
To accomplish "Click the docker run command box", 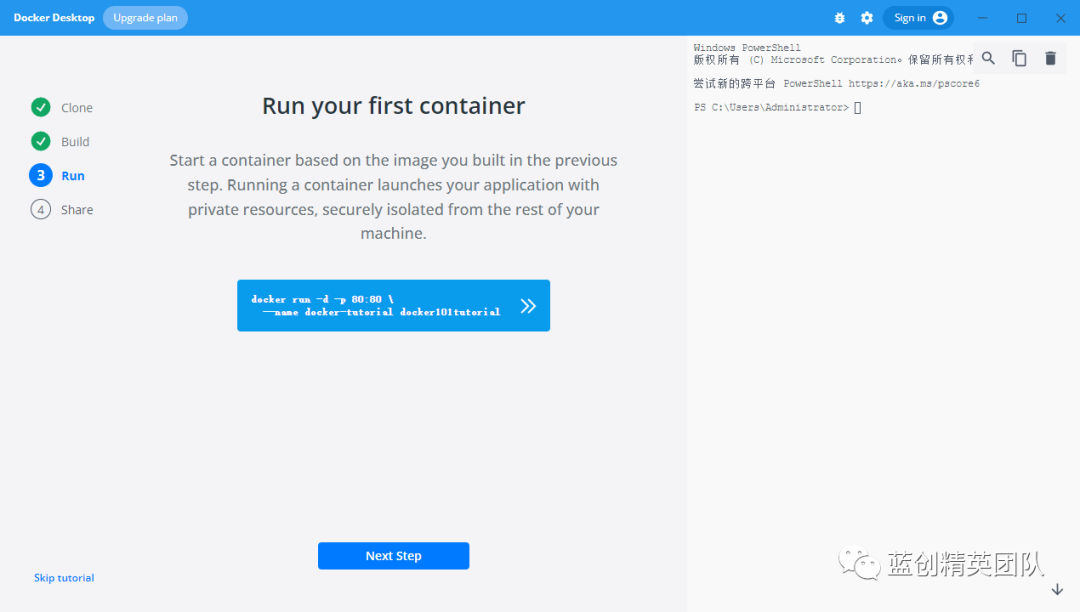I will click(x=393, y=306).
